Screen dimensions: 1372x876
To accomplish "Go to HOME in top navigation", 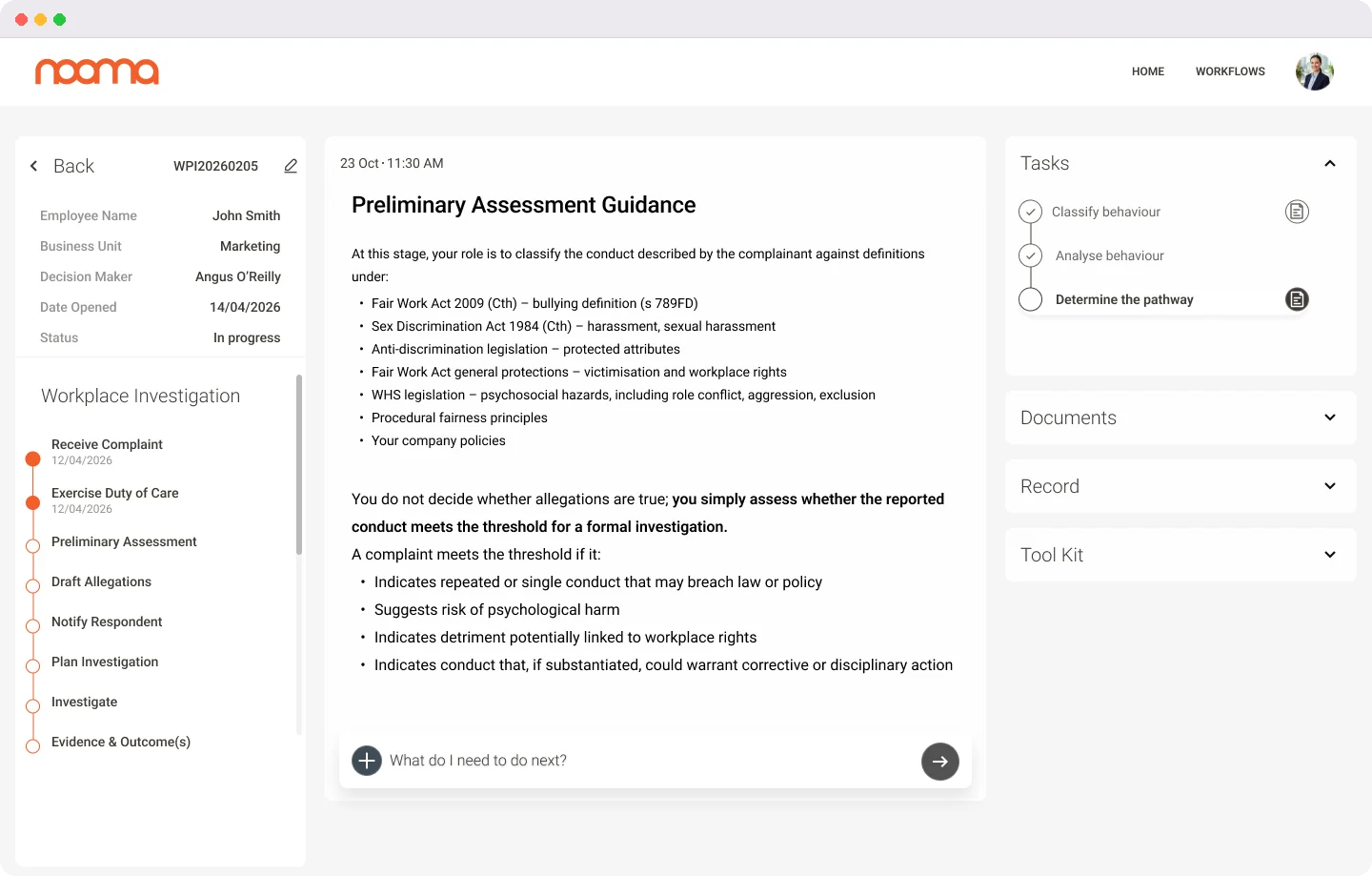I will click(1148, 71).
